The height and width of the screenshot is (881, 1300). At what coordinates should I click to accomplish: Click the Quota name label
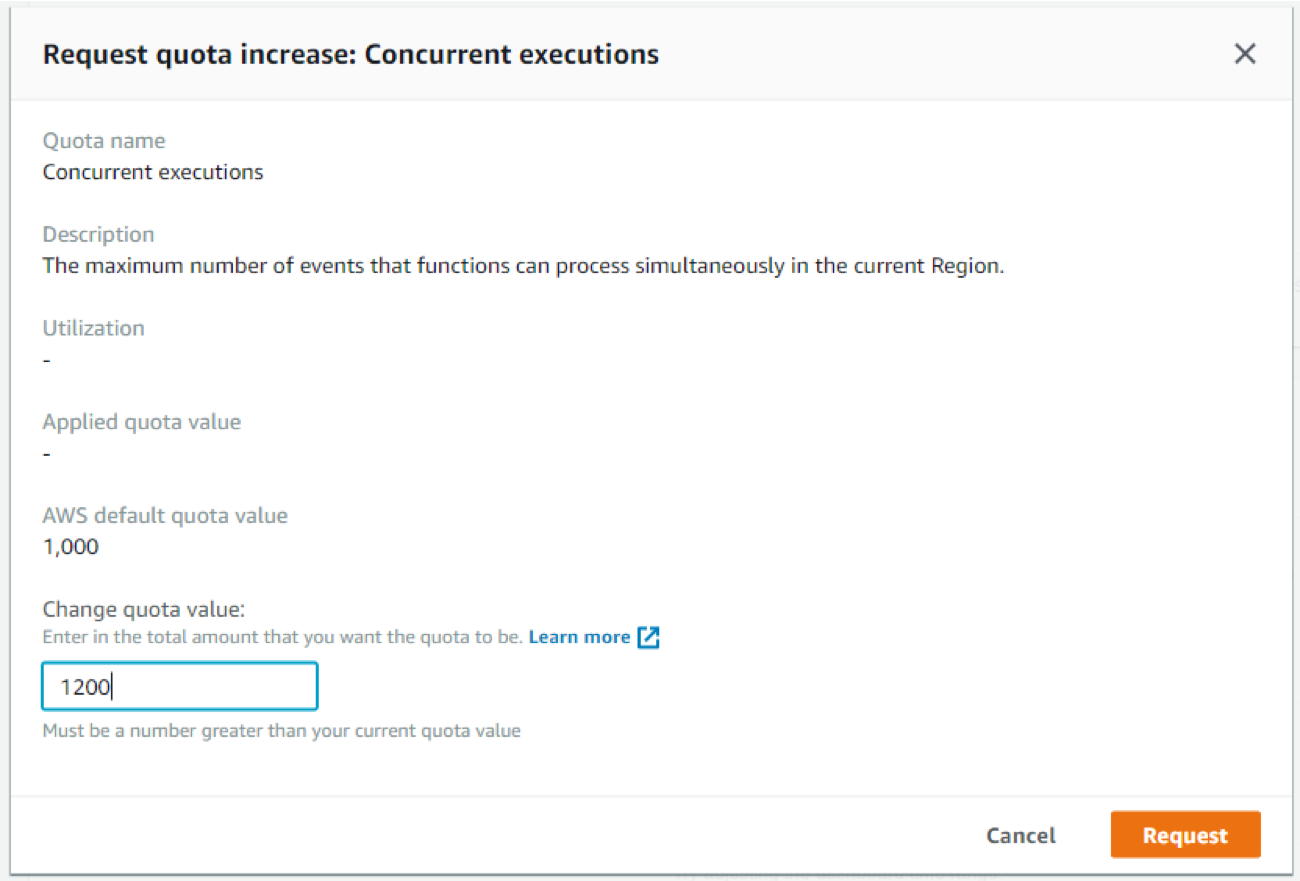104,141
